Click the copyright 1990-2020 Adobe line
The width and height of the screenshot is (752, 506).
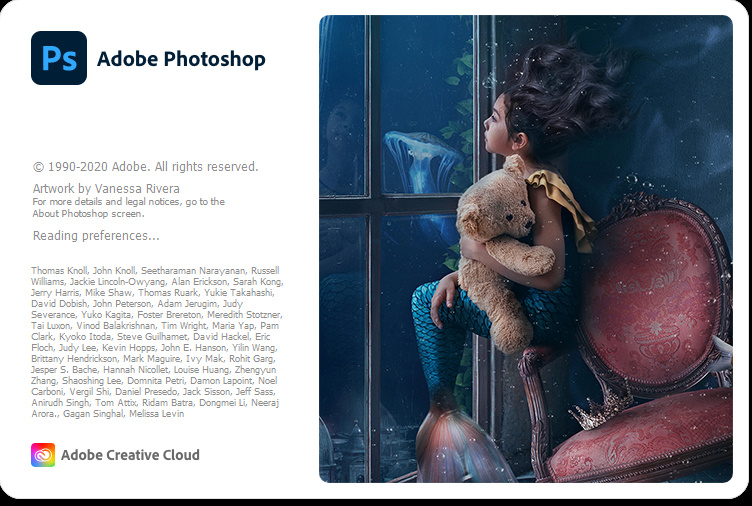click(145, 167)
